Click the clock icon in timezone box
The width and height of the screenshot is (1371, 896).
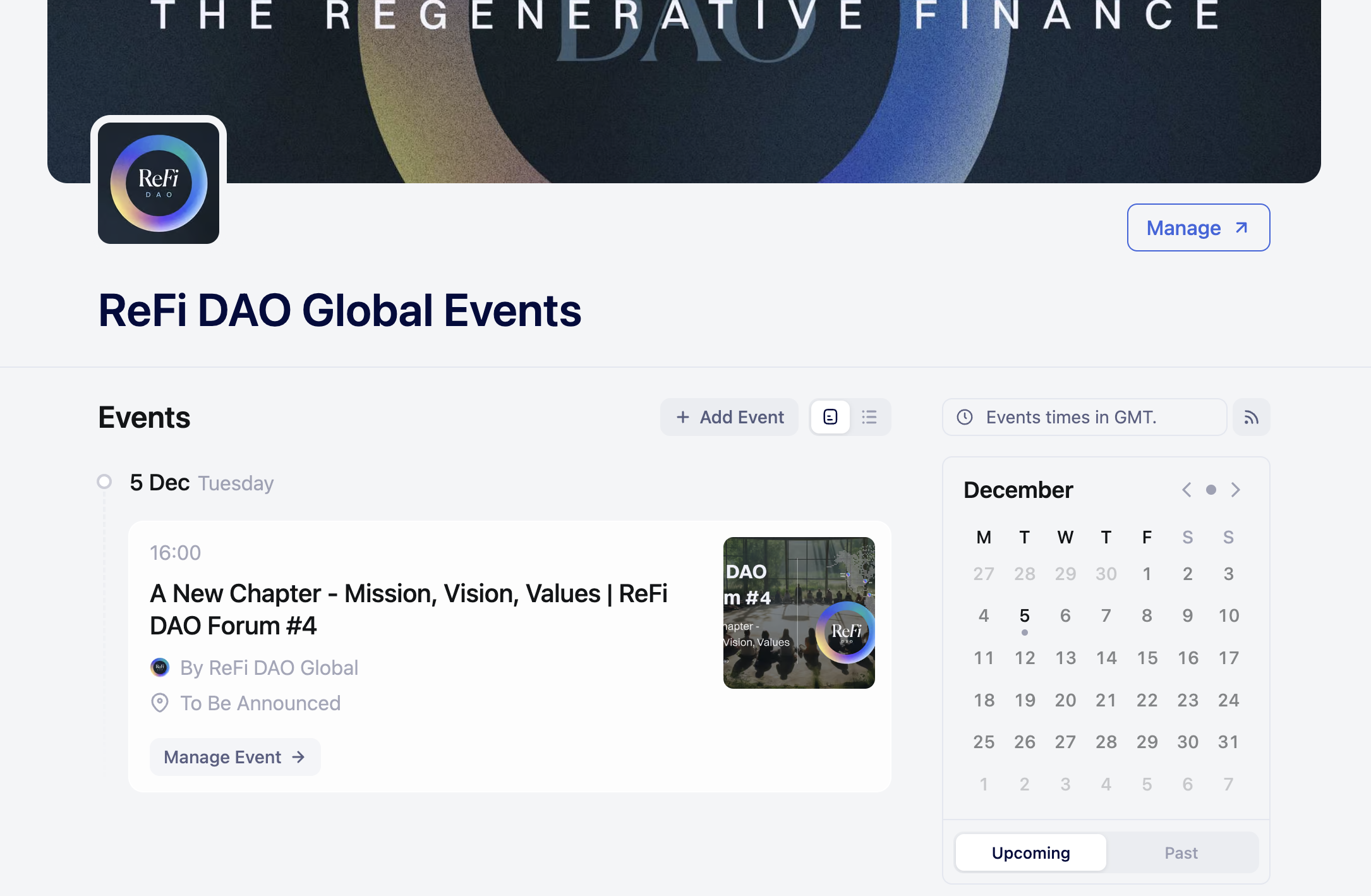pyautogui.click(x=965, y=417)
